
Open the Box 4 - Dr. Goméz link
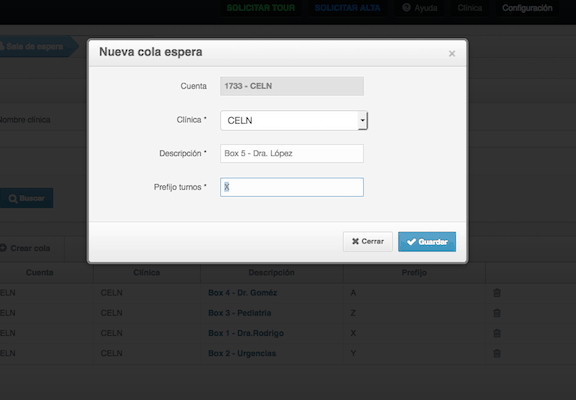coord(242,293)
